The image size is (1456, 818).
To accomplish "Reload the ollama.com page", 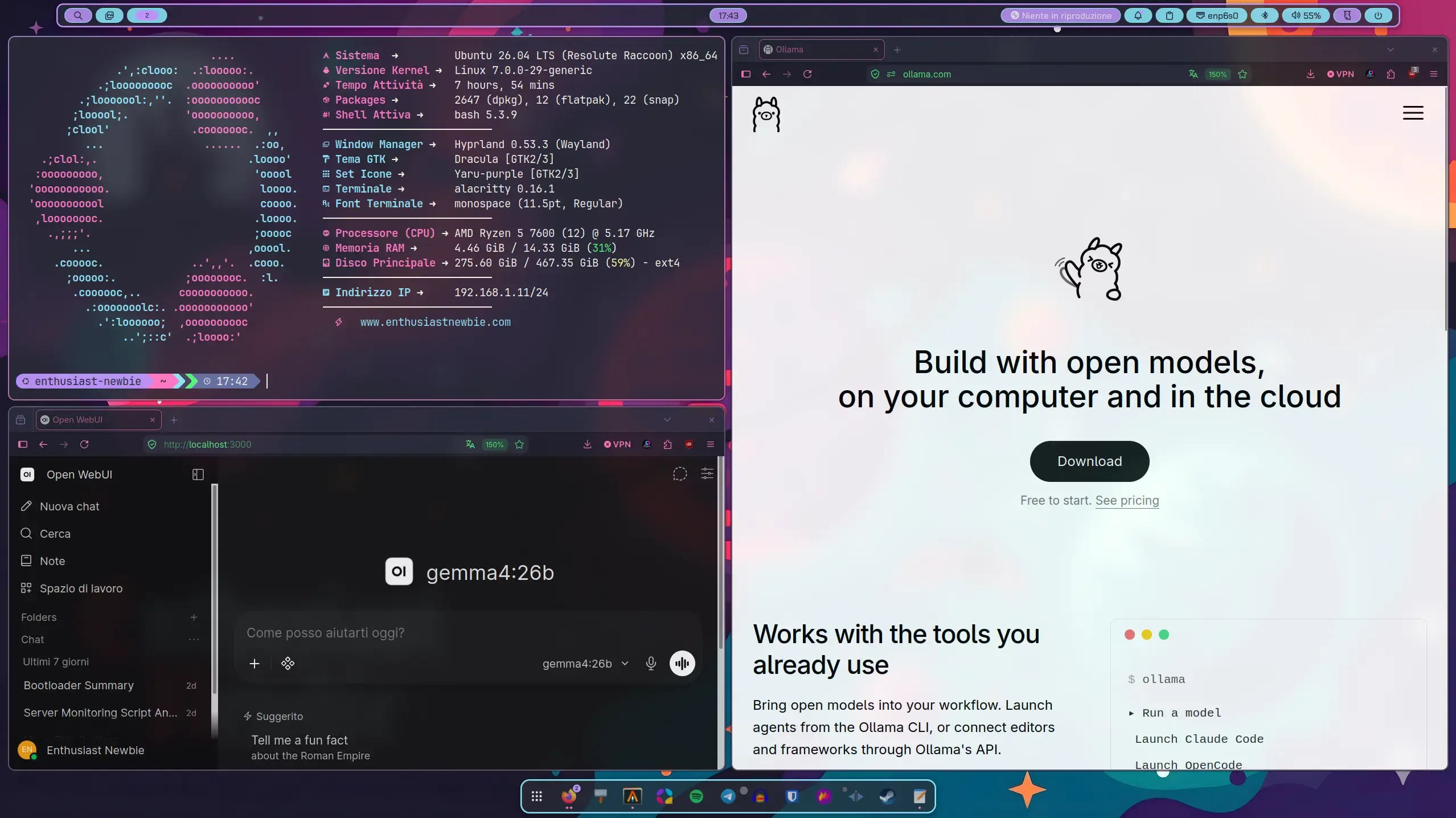I will coord(807,74).
